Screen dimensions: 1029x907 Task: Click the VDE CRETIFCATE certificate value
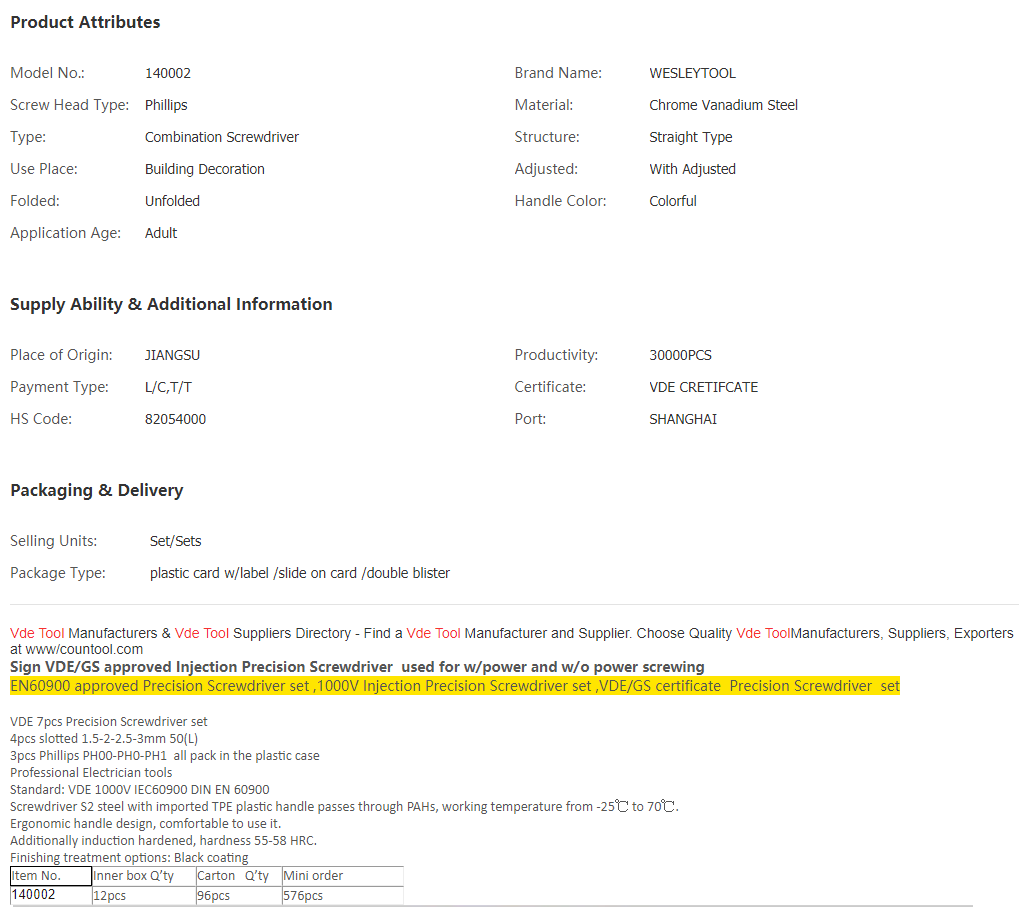[x=703, y=387]
